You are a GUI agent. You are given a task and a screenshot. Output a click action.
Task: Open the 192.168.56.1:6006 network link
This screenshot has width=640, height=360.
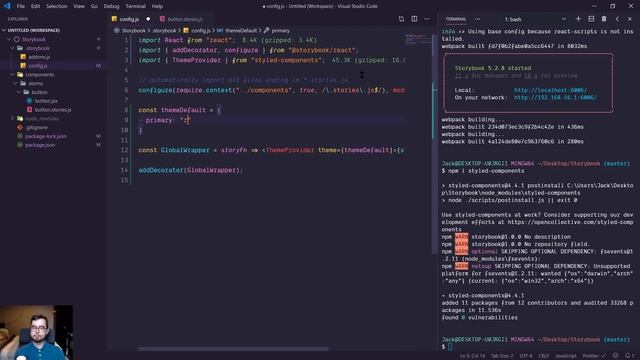[x=555, y=98]
